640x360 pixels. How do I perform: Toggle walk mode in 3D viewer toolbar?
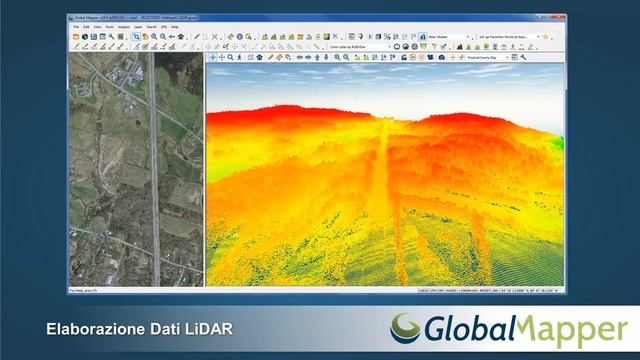239,58
